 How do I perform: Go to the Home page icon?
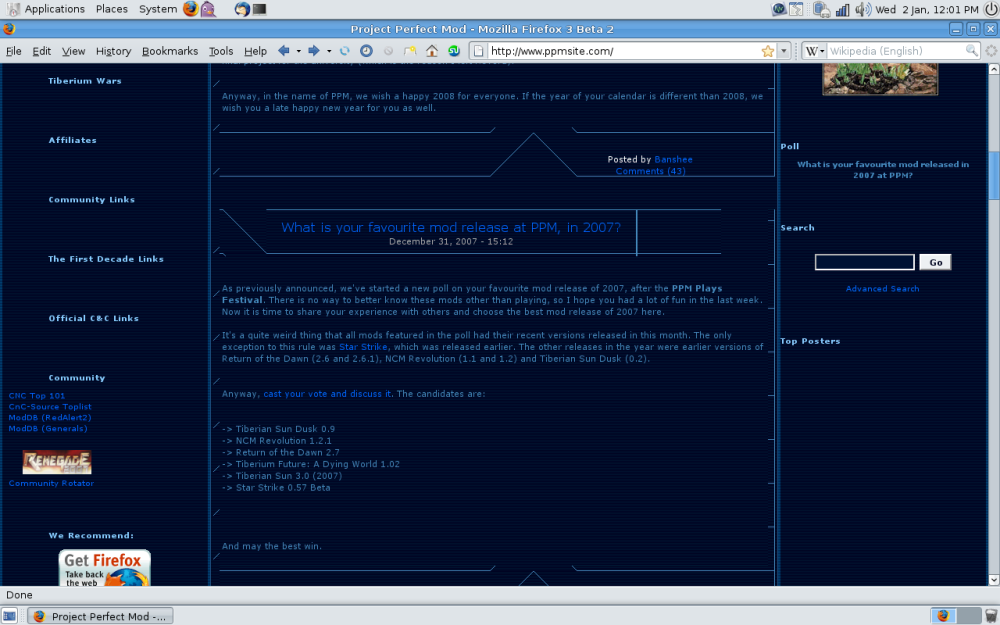click(432, 51)
